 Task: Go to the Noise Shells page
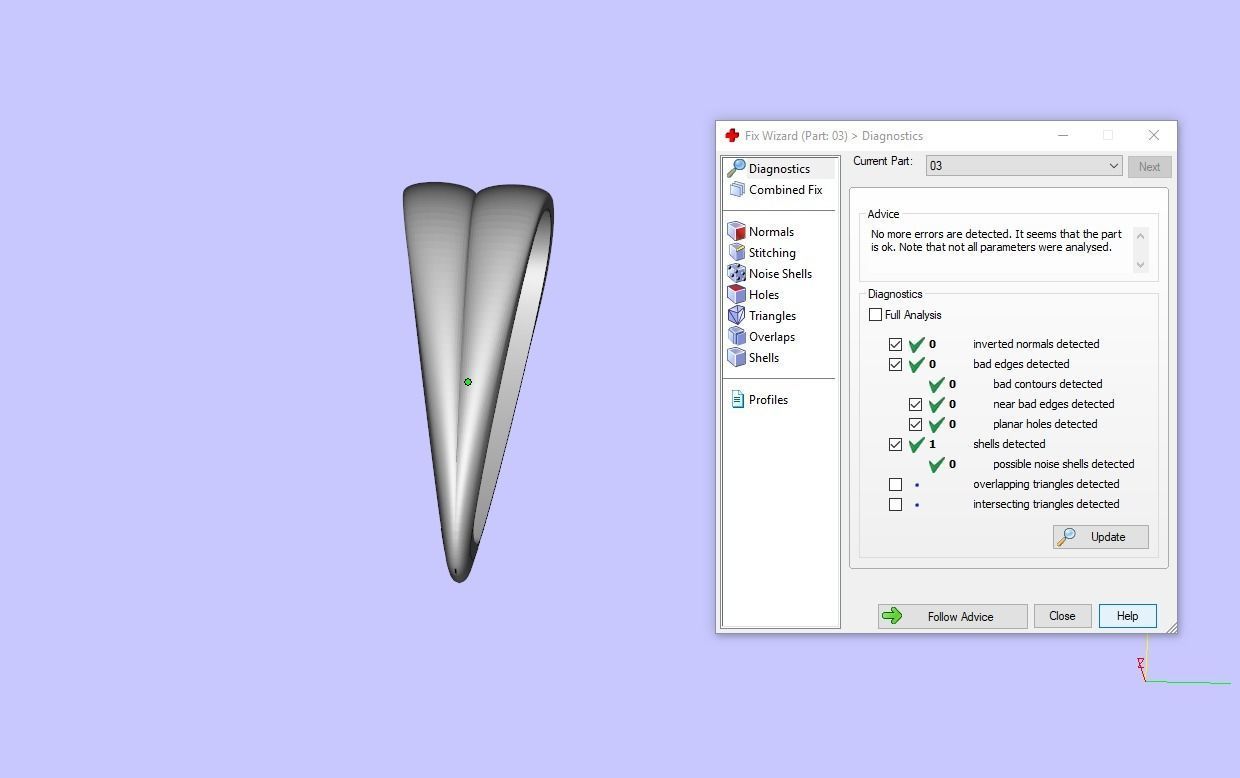(780, 274)
